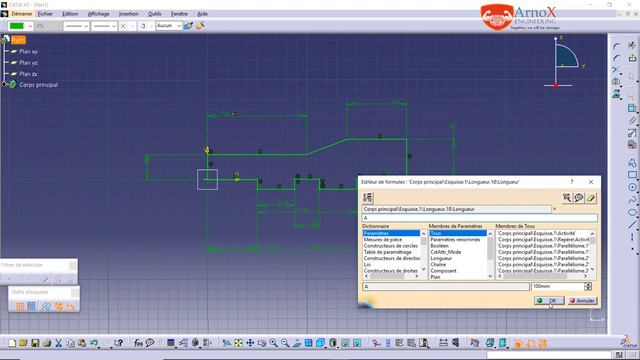Select Part1 root in the tree
This screenshot has width=640, height=360.
pyautogui.click(x=18, y=40)
